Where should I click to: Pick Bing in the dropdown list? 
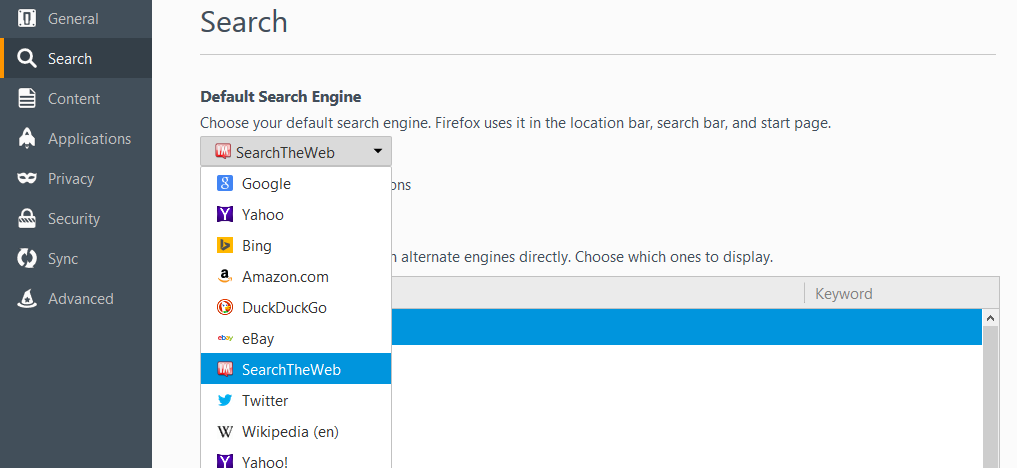(x=256, y=246)
